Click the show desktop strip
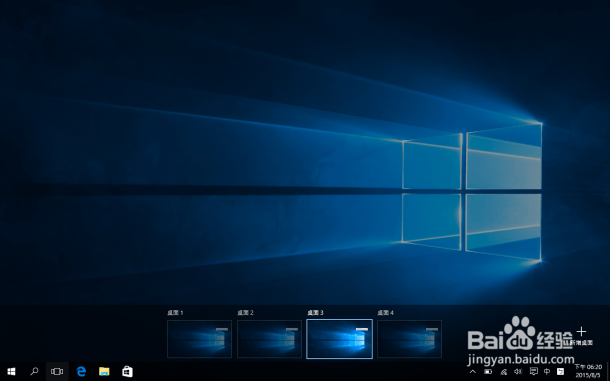 coord(608,372)
